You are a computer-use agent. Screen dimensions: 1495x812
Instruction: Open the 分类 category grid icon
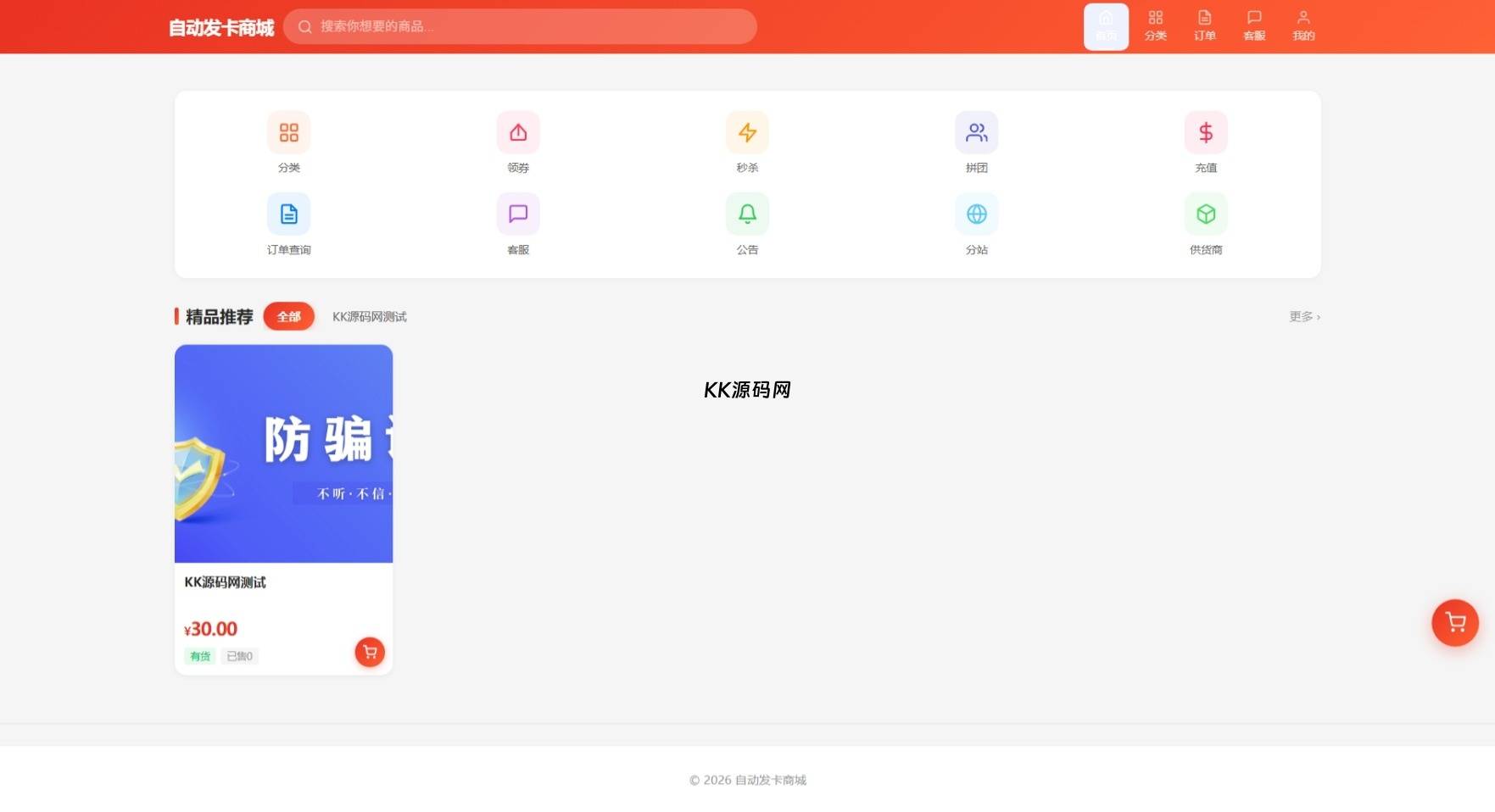[288, 133]
